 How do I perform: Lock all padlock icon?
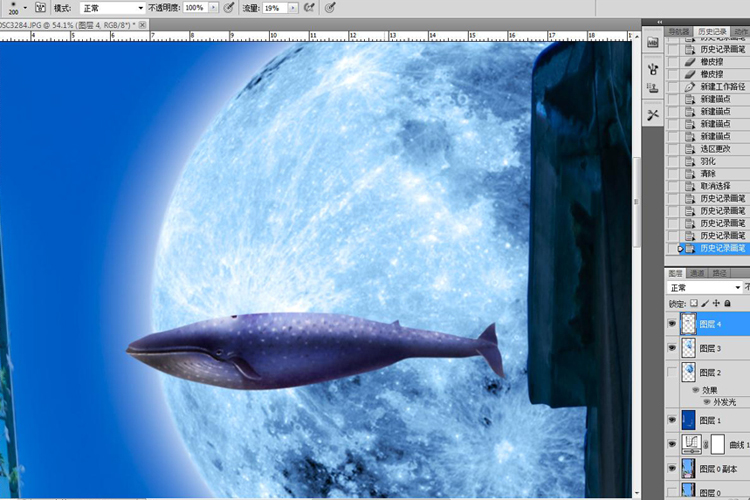tap(728, 303)
